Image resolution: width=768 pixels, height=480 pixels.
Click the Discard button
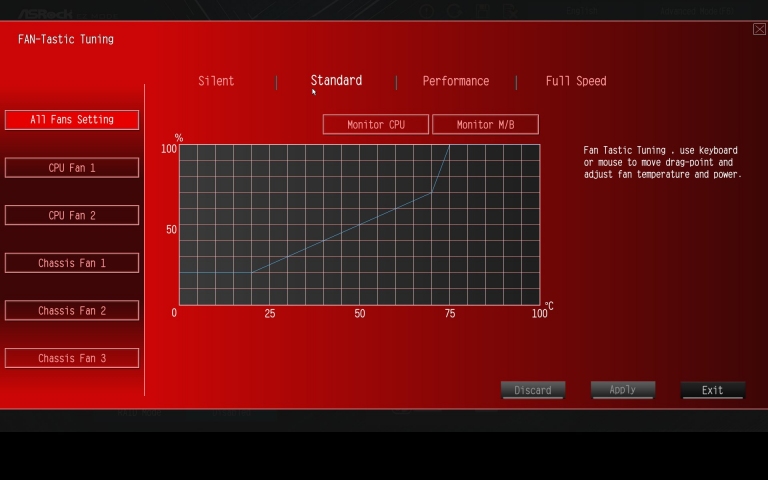point(533,390)
